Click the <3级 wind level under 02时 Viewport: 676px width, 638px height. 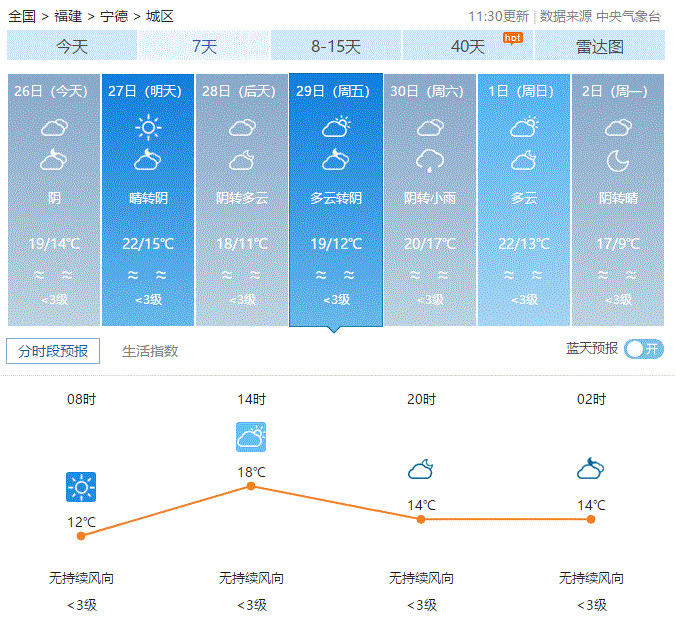click(x=592, y=605)
